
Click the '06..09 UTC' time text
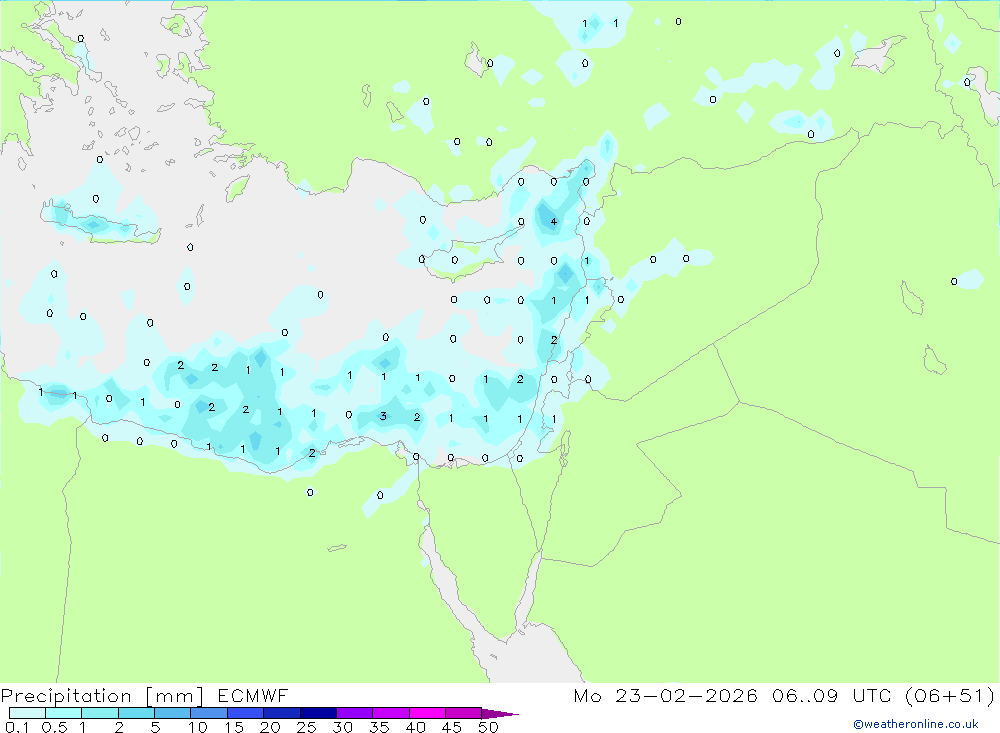832,696
